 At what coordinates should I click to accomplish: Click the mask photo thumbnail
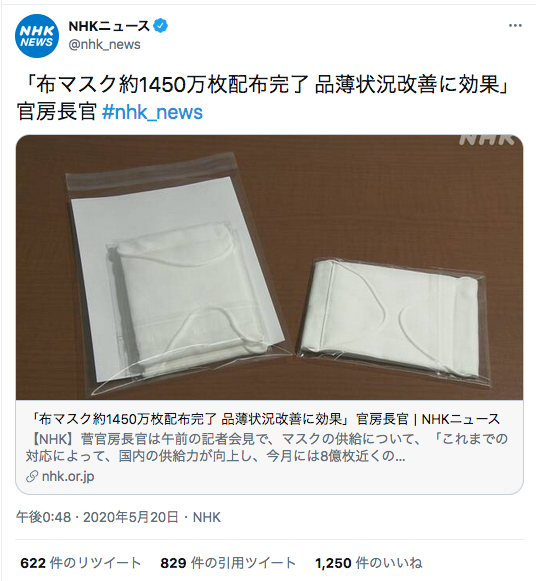[x=269, y=267]
